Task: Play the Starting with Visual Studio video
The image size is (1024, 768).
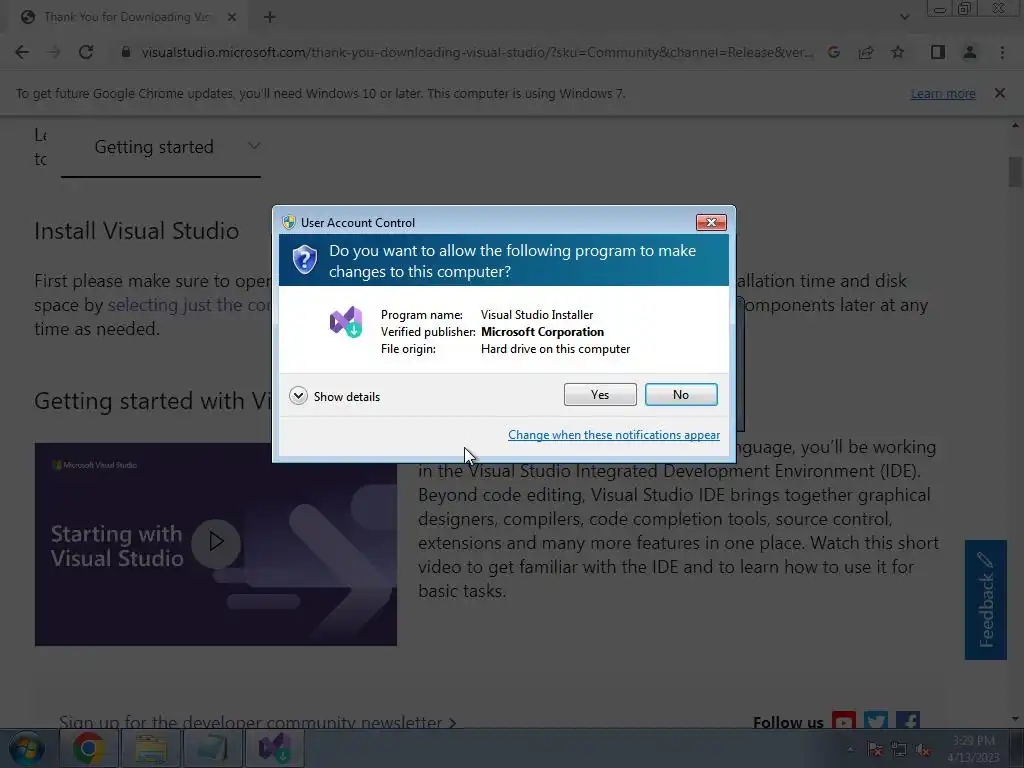Action: (216, 542)
